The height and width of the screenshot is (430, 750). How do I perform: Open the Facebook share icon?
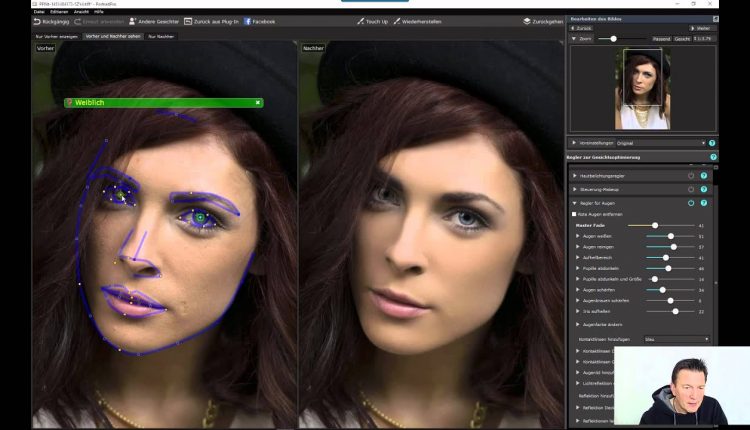click(247, 22)
